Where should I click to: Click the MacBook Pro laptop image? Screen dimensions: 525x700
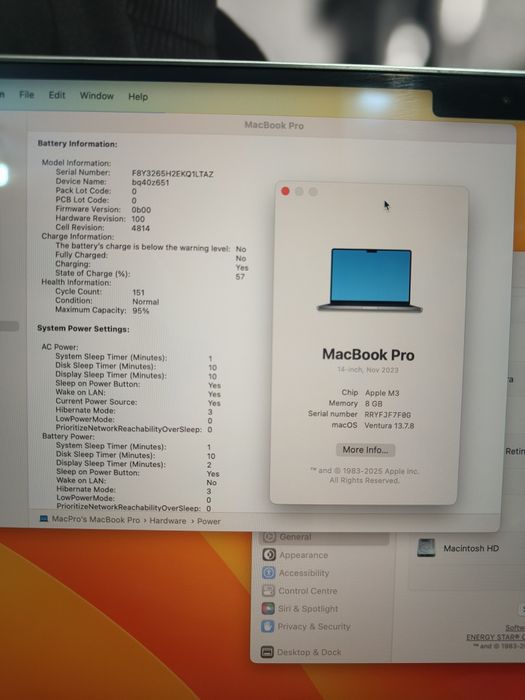click(370, 280)
